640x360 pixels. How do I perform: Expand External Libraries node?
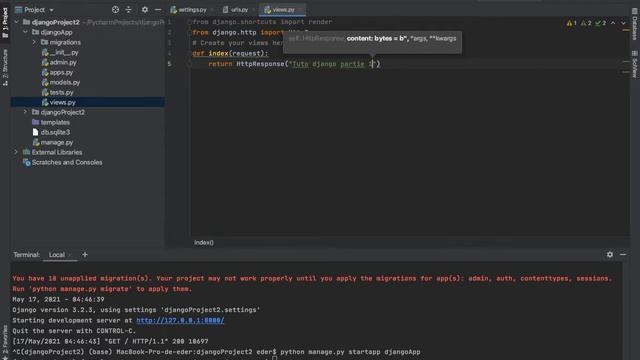(16, 152)
